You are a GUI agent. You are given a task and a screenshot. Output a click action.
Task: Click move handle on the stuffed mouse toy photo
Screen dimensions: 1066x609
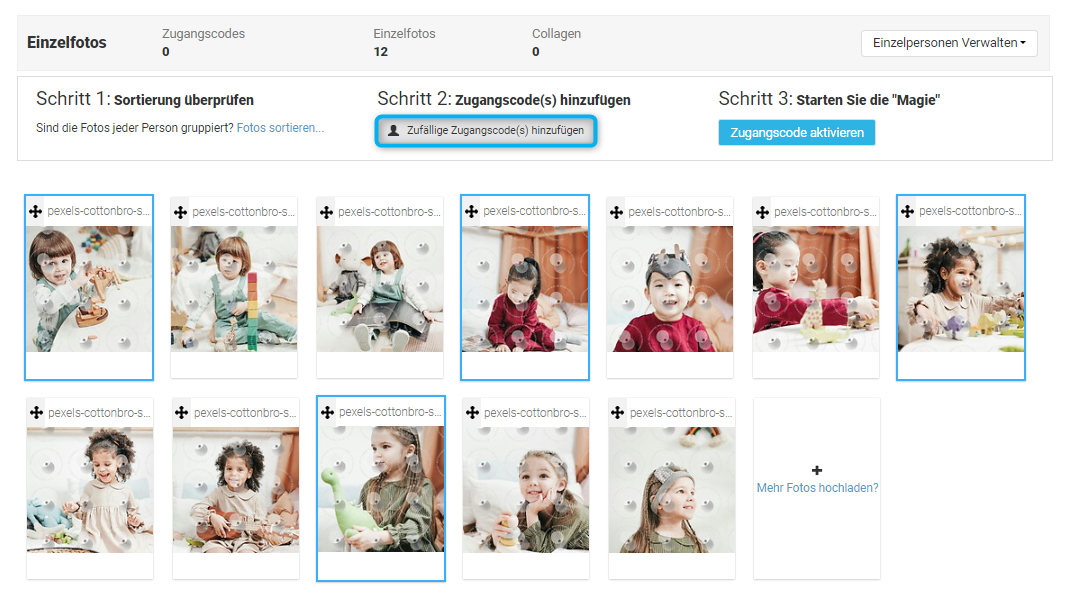click(x=326, y=212)
